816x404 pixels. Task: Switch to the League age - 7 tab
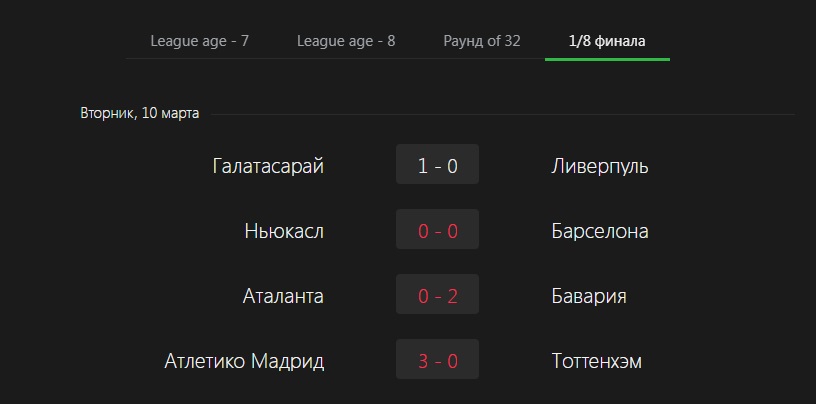pos(199,41)
